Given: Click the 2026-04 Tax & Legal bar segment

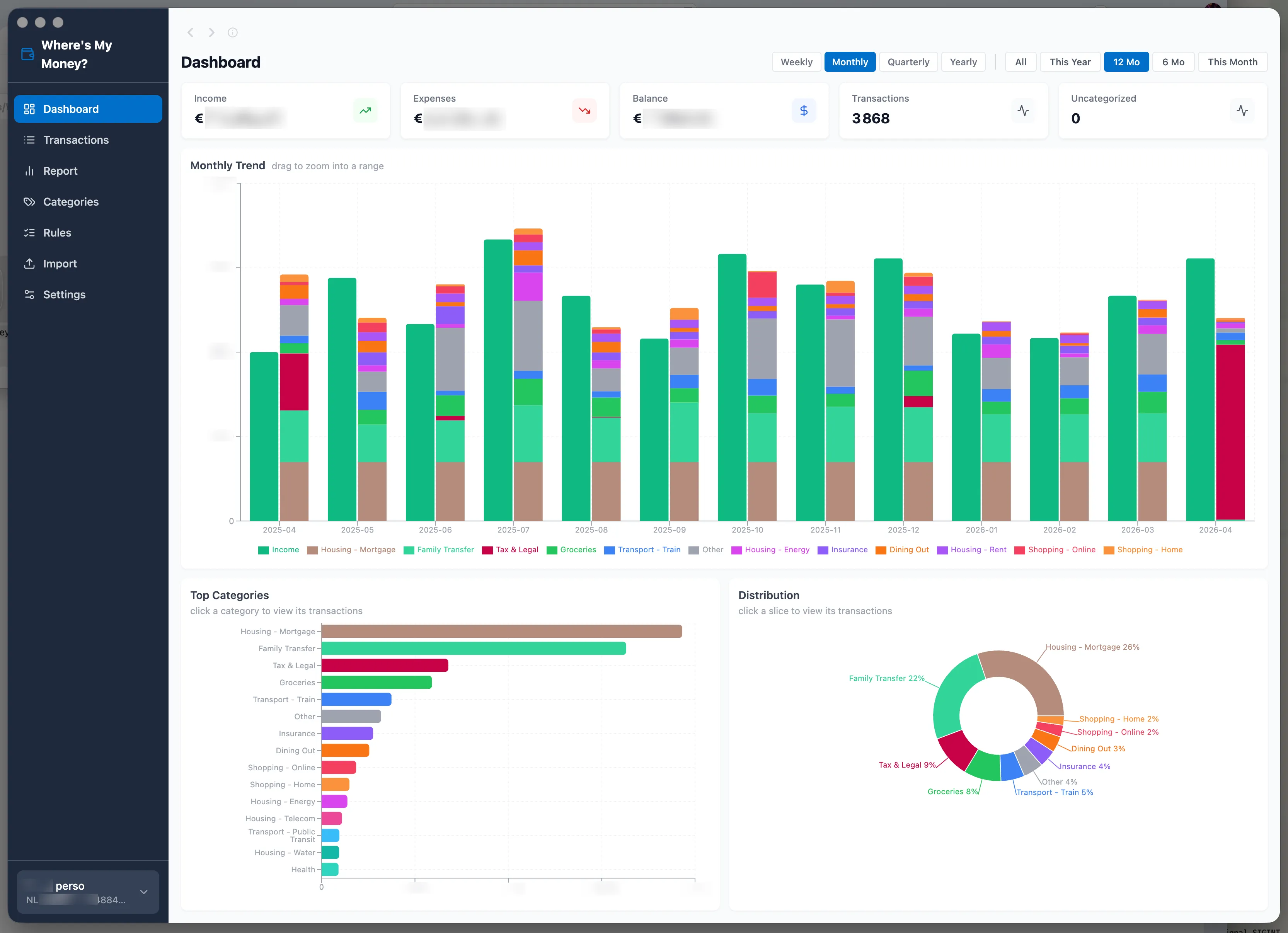Looking at the screenshot, I should tap(1230, 432).
